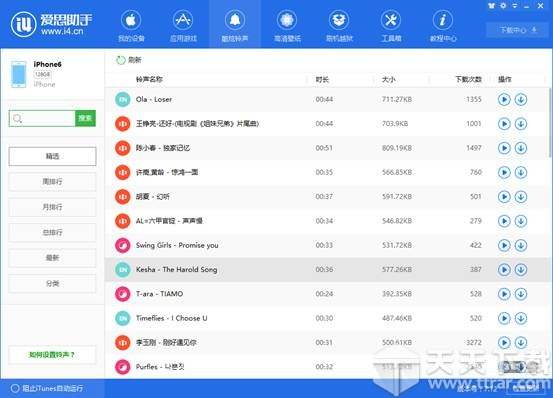Click the green search button
This screenshot has width=553, height=398.
click(x=85, y=118)
